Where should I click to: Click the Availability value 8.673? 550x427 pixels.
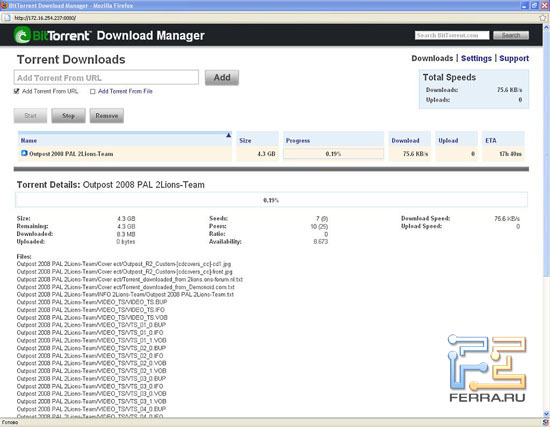pyautogui.click(x=321, y=242)
